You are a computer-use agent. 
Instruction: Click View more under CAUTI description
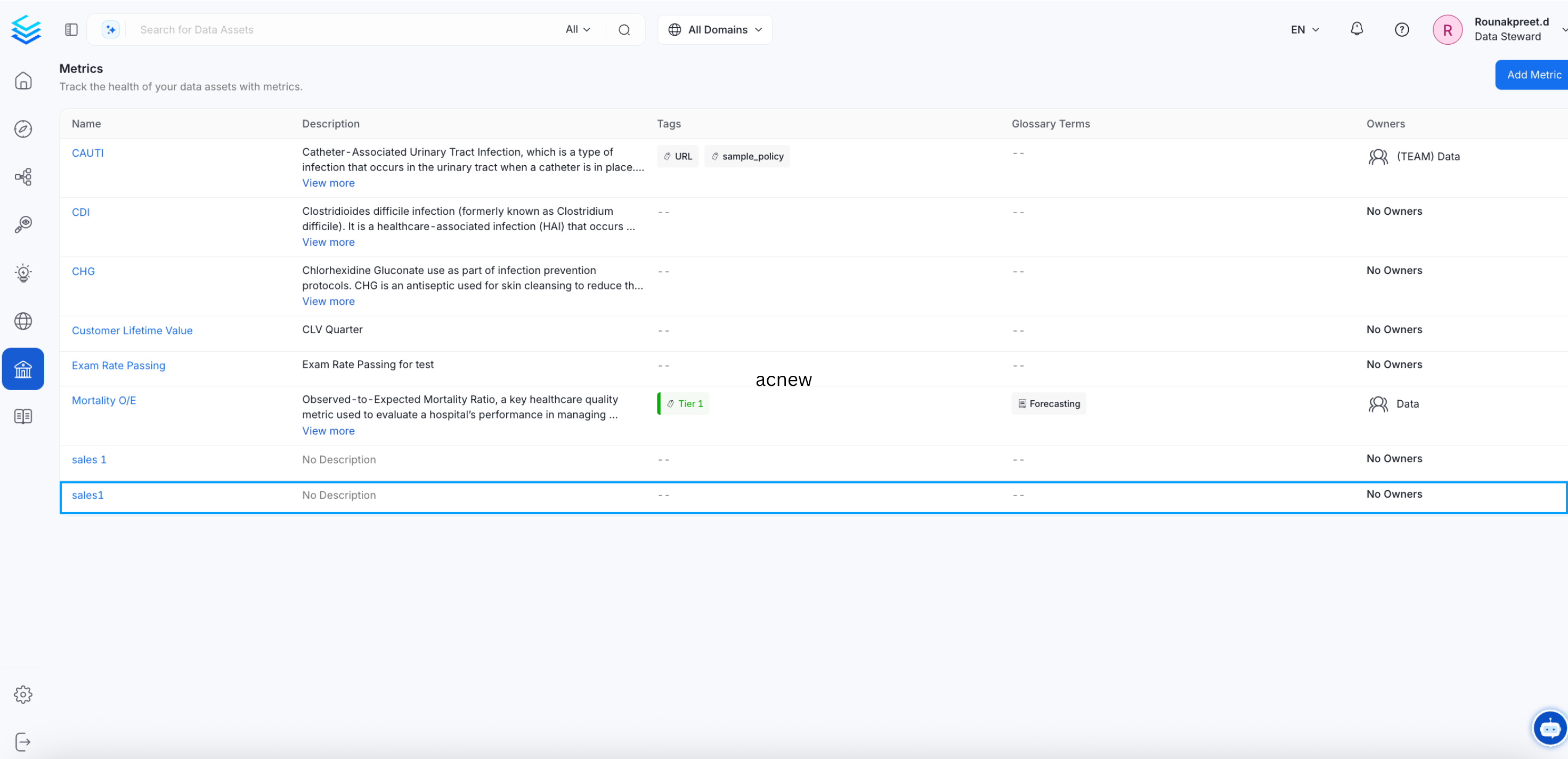[328, 183]
